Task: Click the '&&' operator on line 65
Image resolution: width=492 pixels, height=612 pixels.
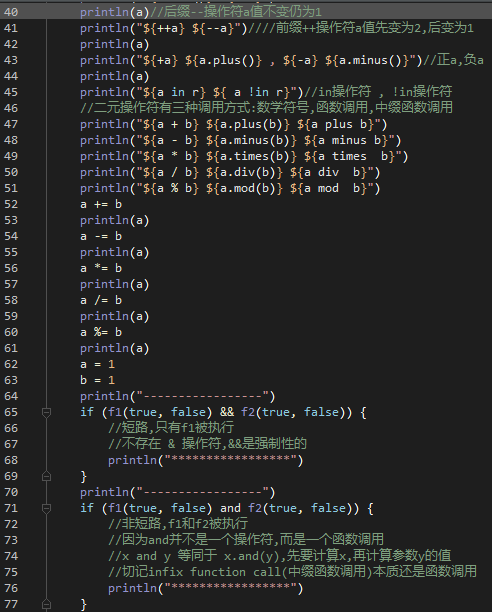Action: [227, 412]
